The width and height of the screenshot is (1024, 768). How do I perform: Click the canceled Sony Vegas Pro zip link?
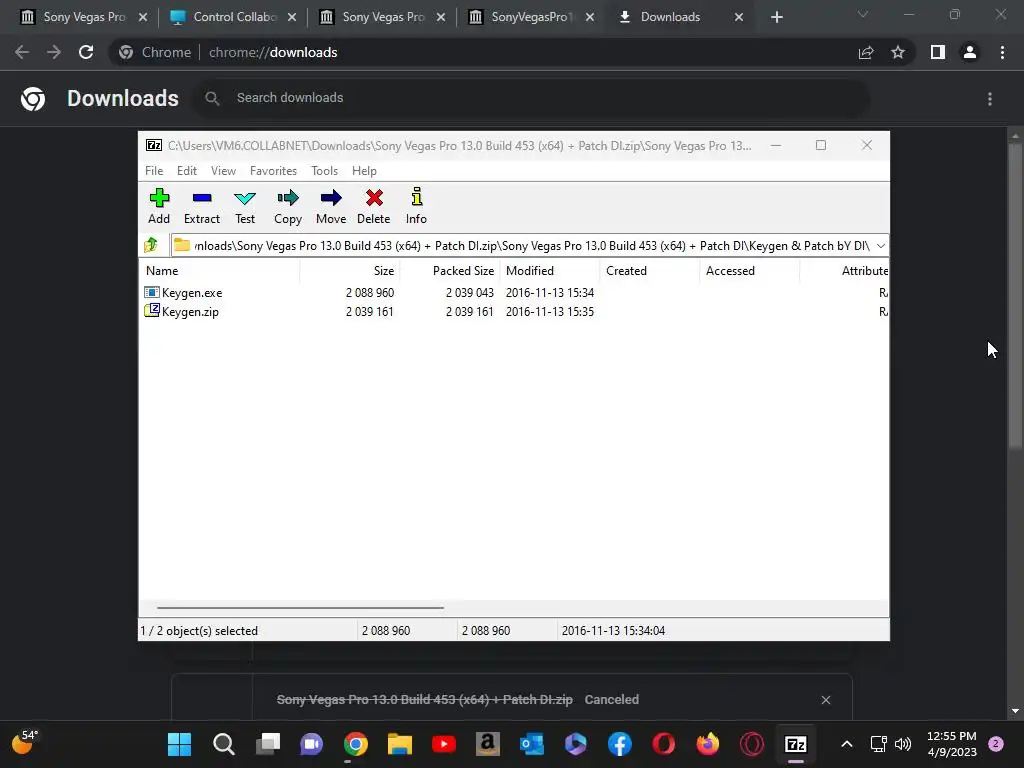pyautogui.click(x=424, y=699)
